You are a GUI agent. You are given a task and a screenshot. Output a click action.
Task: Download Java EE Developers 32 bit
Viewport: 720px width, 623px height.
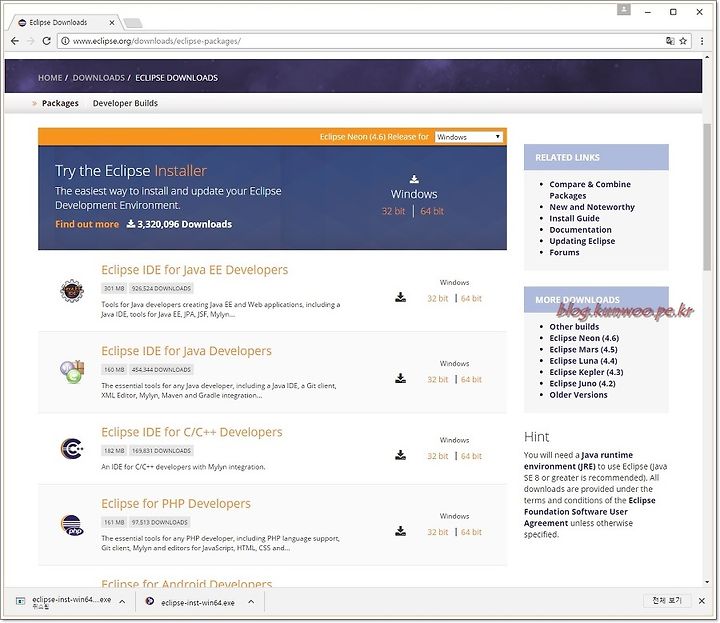coord(438,298)
